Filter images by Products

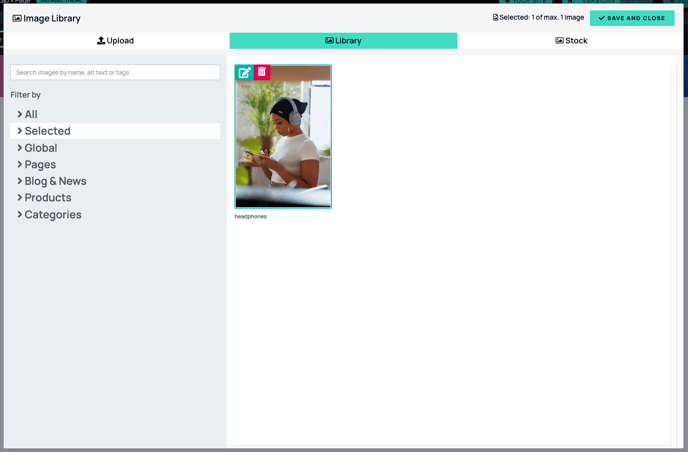point(115,198)
